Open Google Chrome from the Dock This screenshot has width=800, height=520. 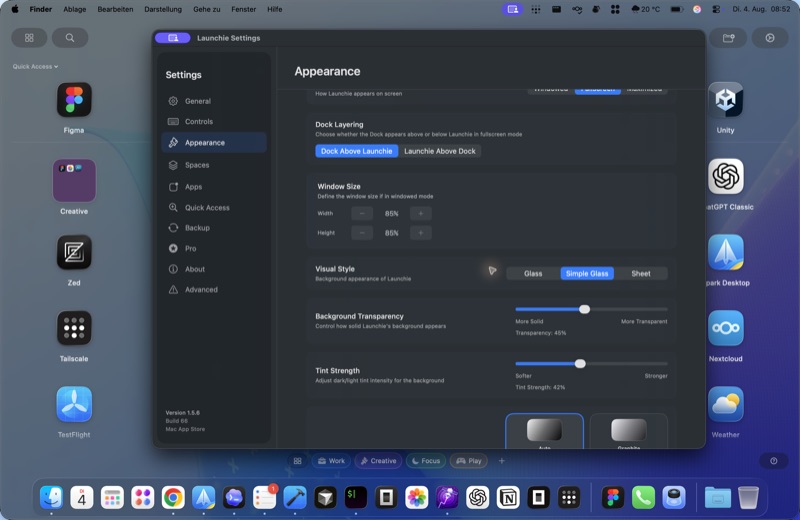[x=173, y=497]
